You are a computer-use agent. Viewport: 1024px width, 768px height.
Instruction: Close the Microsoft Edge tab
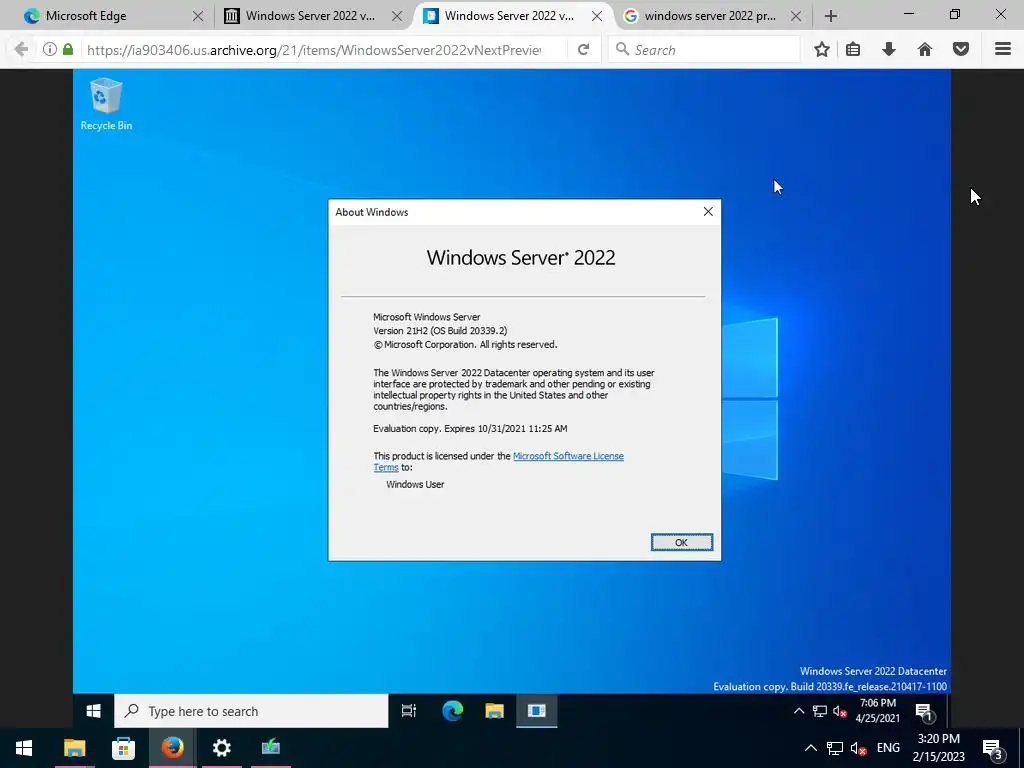tap(198, 16)
